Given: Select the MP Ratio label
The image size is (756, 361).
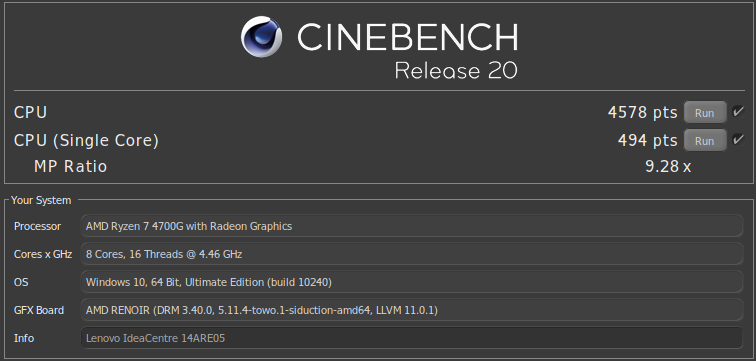Looking at the screenshot, I should (x=70, y=167).
